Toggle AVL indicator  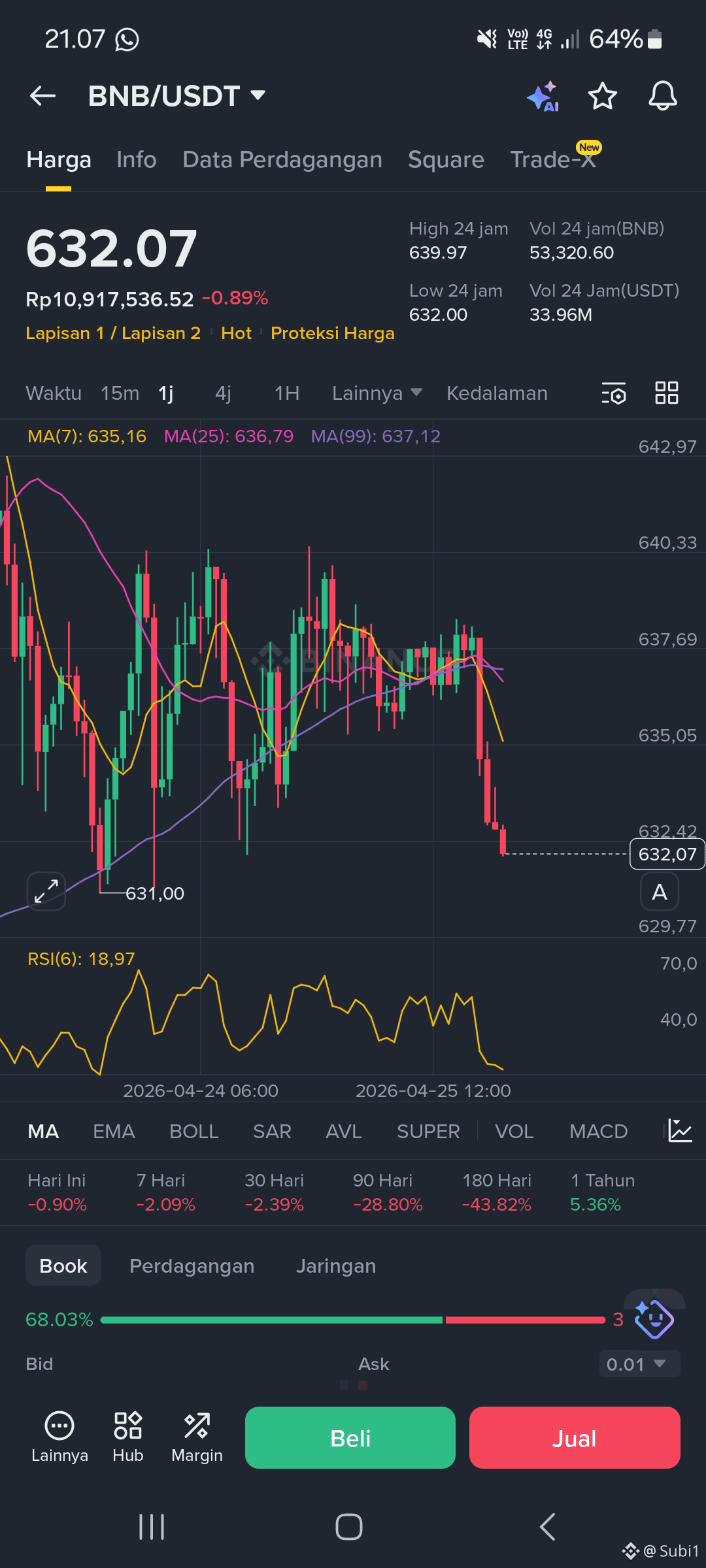344,1131
